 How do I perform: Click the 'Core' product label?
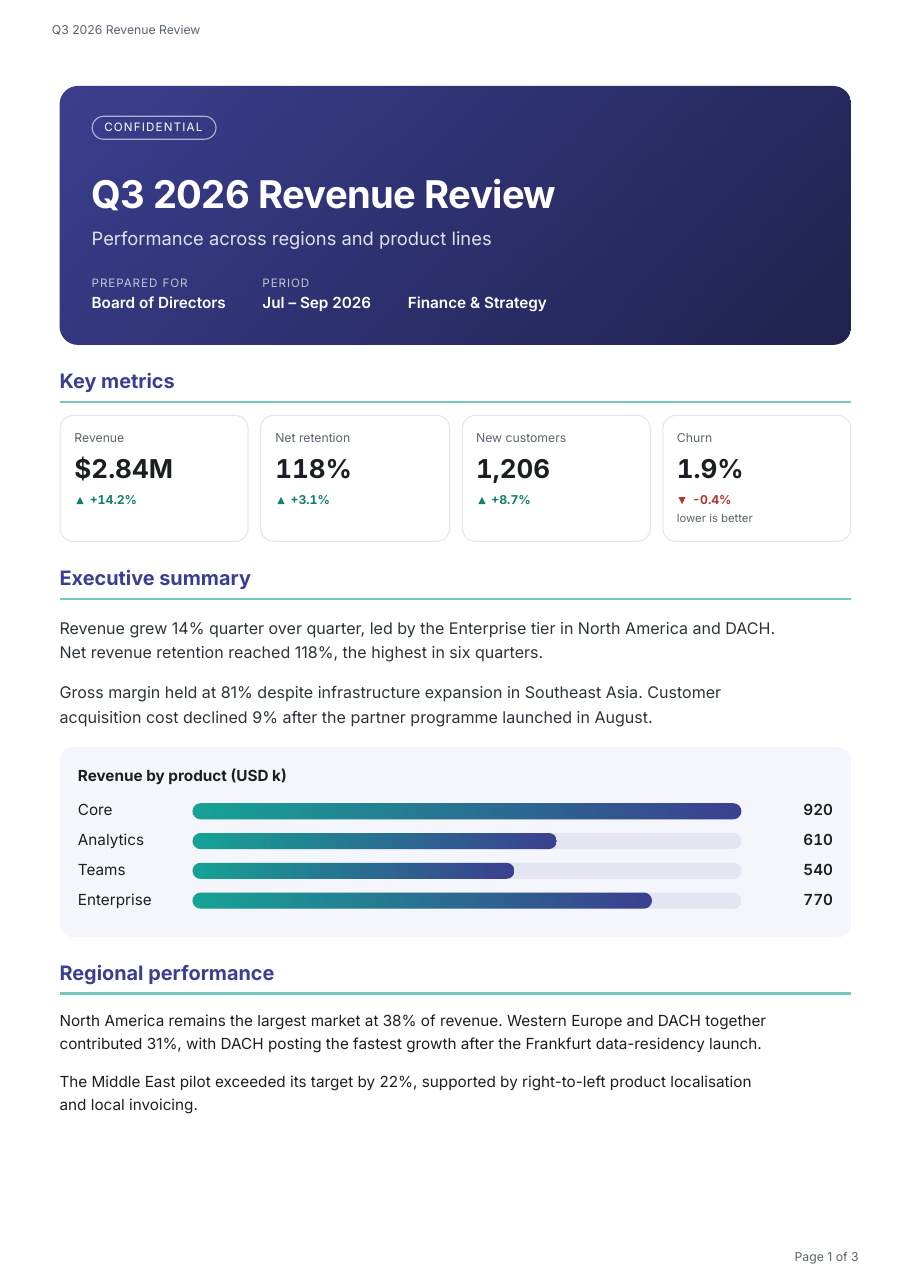point(95,810)
